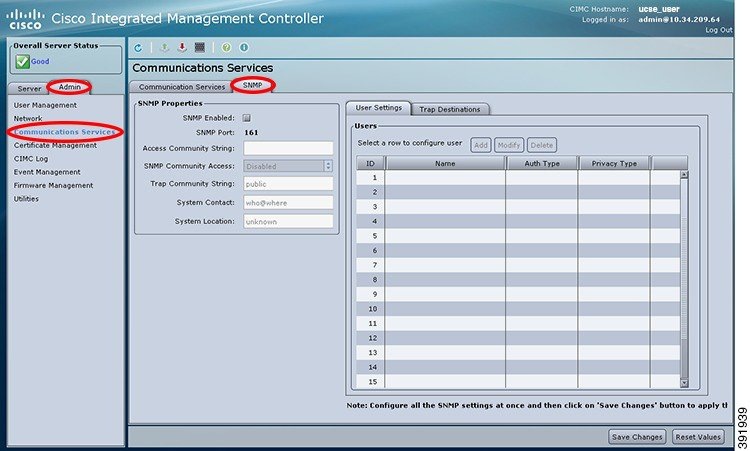The width and height of the screenshot is (750, 451).
Task: Click the Log Out link
Action: (x=718, y=30)
